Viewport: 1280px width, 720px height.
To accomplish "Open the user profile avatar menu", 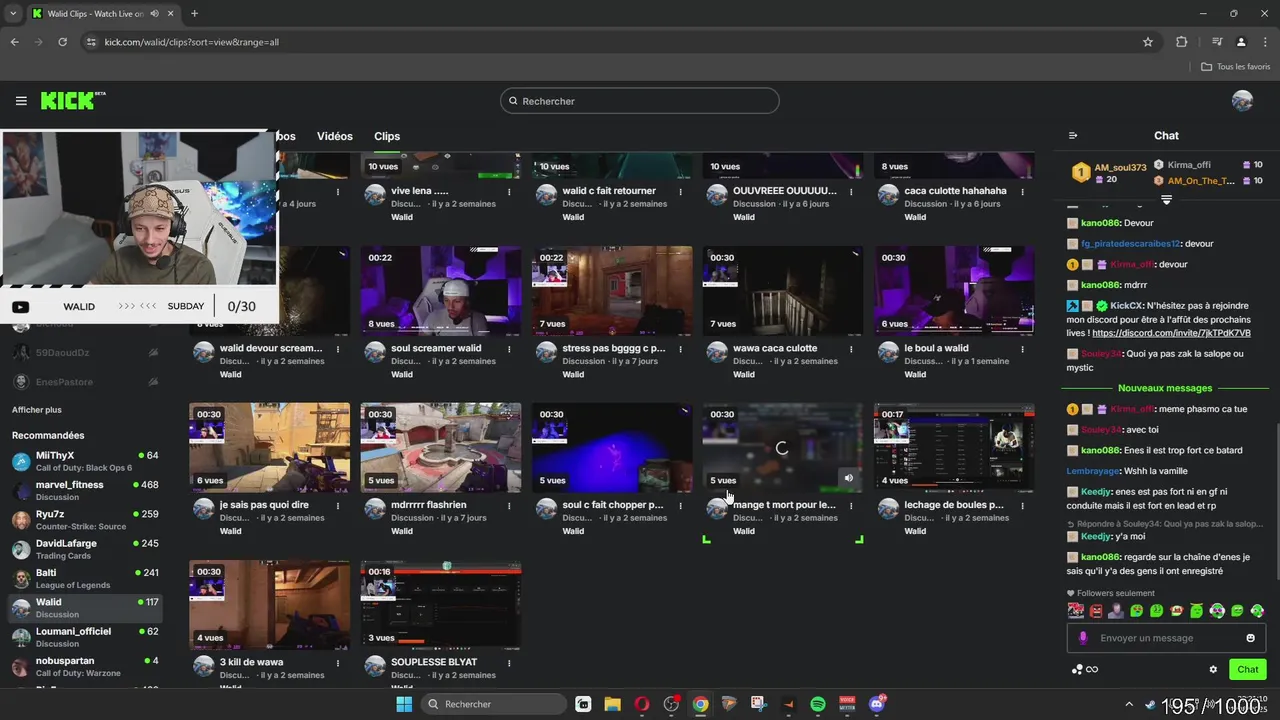I will [1242, 101].
